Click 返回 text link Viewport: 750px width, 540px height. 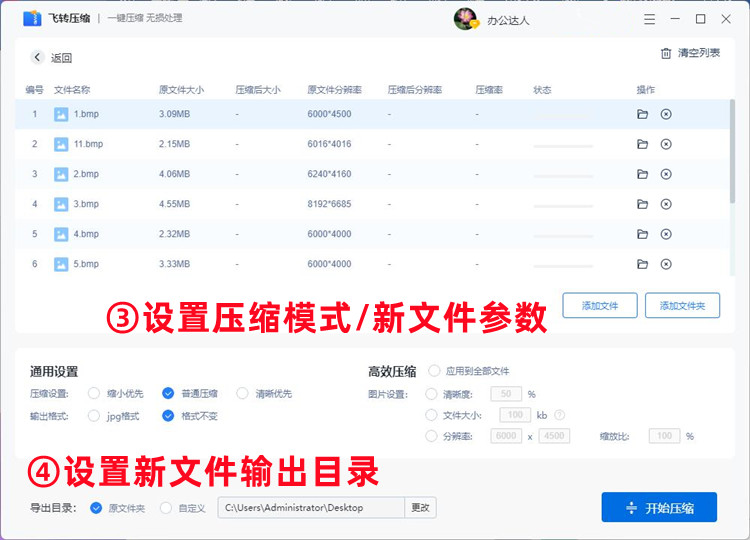(x=61, y=58)
